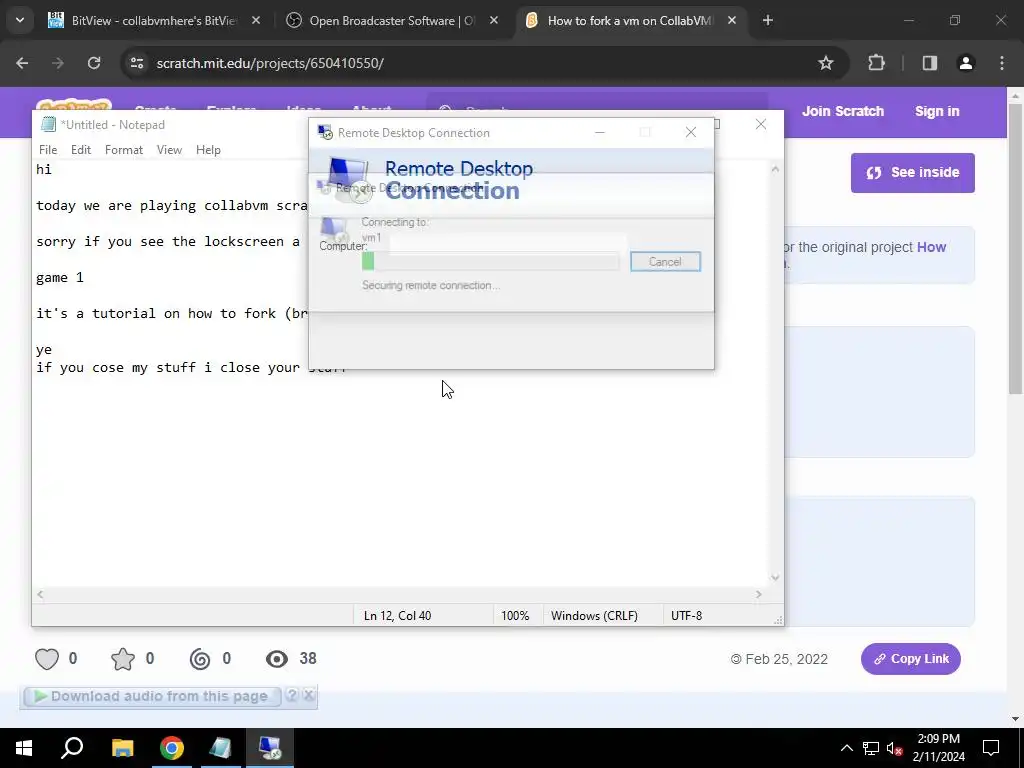The image size is (1024, 768).
Task: Click Download audio from this page
Action: pyautogui.click(x=152, y=696)
